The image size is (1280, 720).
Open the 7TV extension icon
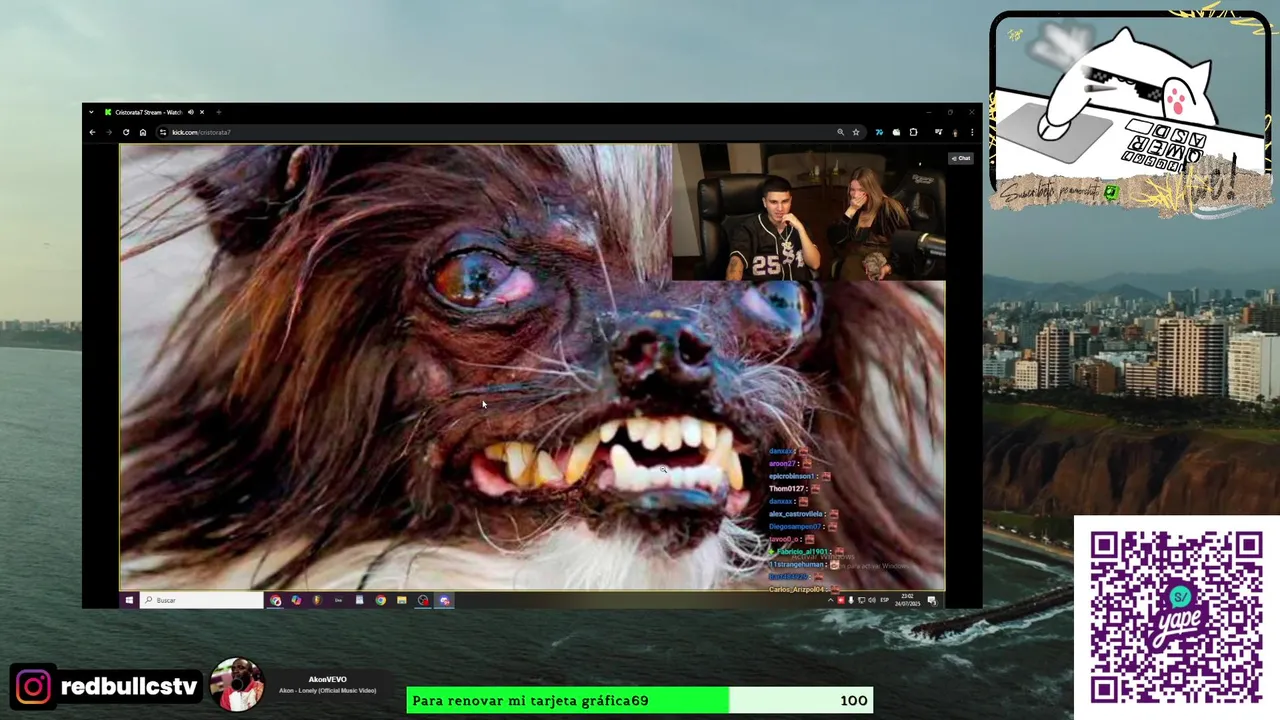coord(879,132)
